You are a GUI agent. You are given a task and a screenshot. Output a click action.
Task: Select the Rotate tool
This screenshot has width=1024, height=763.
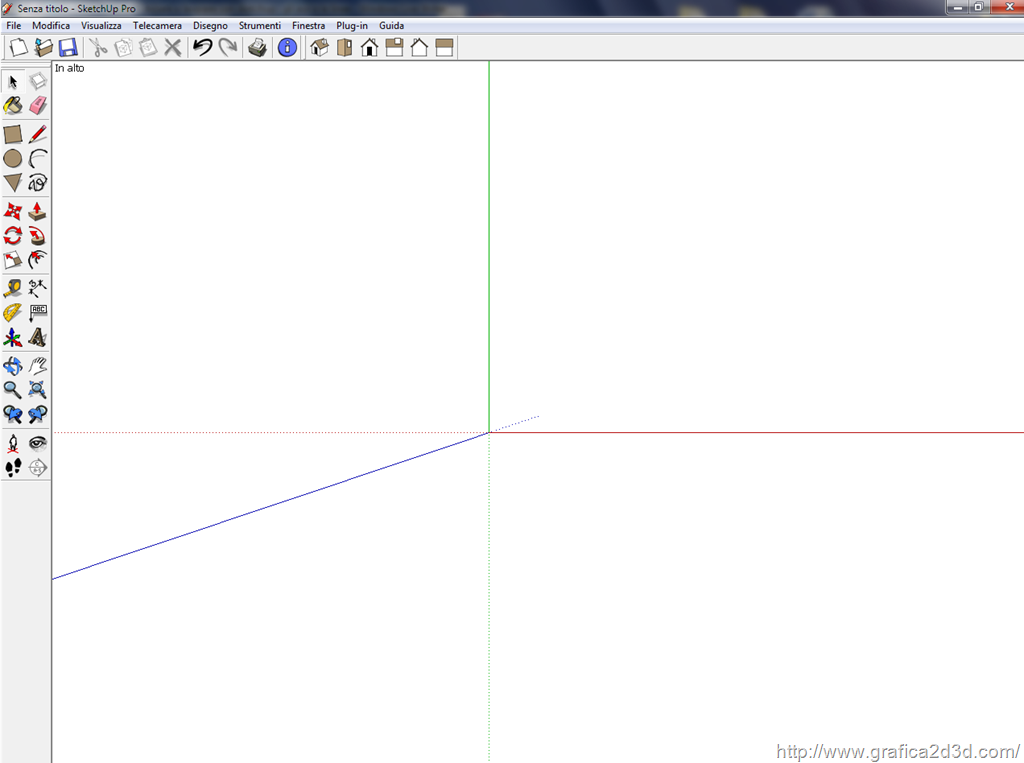pyautogui.click(x=13, y=236)
